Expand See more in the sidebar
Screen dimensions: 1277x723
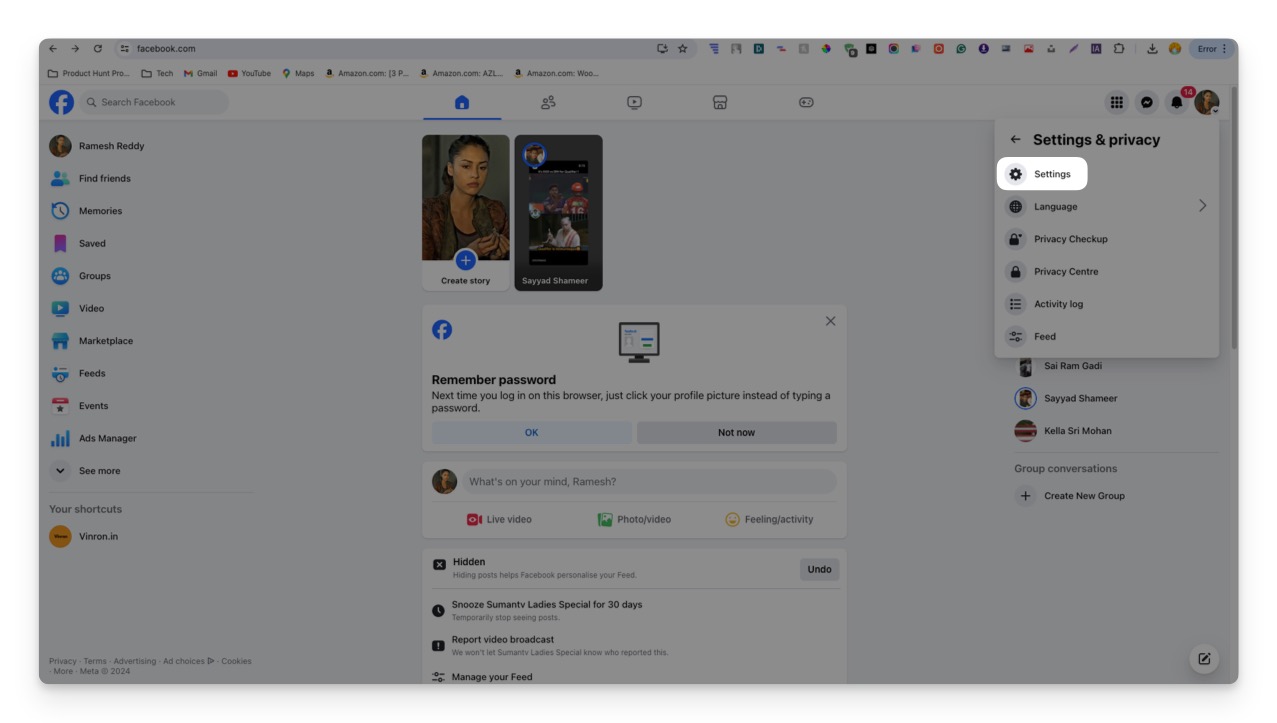[x=96, y=470]
